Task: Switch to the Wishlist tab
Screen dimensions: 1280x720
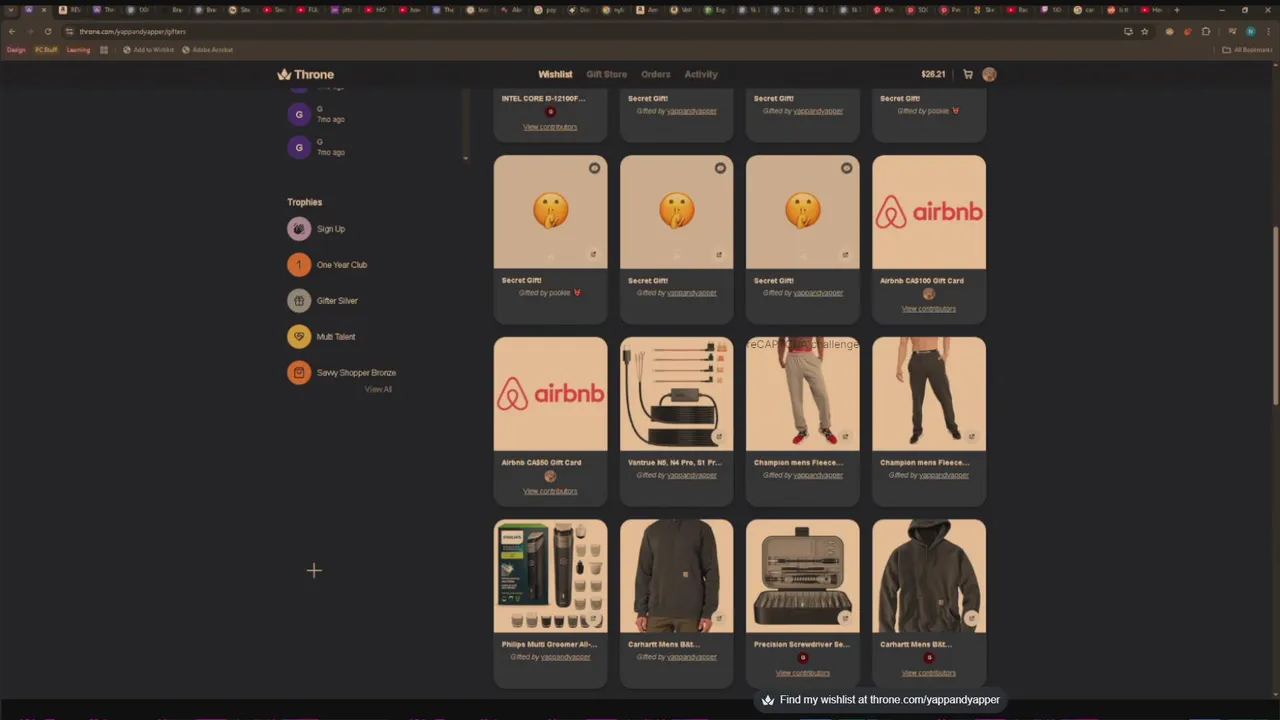Action: point(555,74)
